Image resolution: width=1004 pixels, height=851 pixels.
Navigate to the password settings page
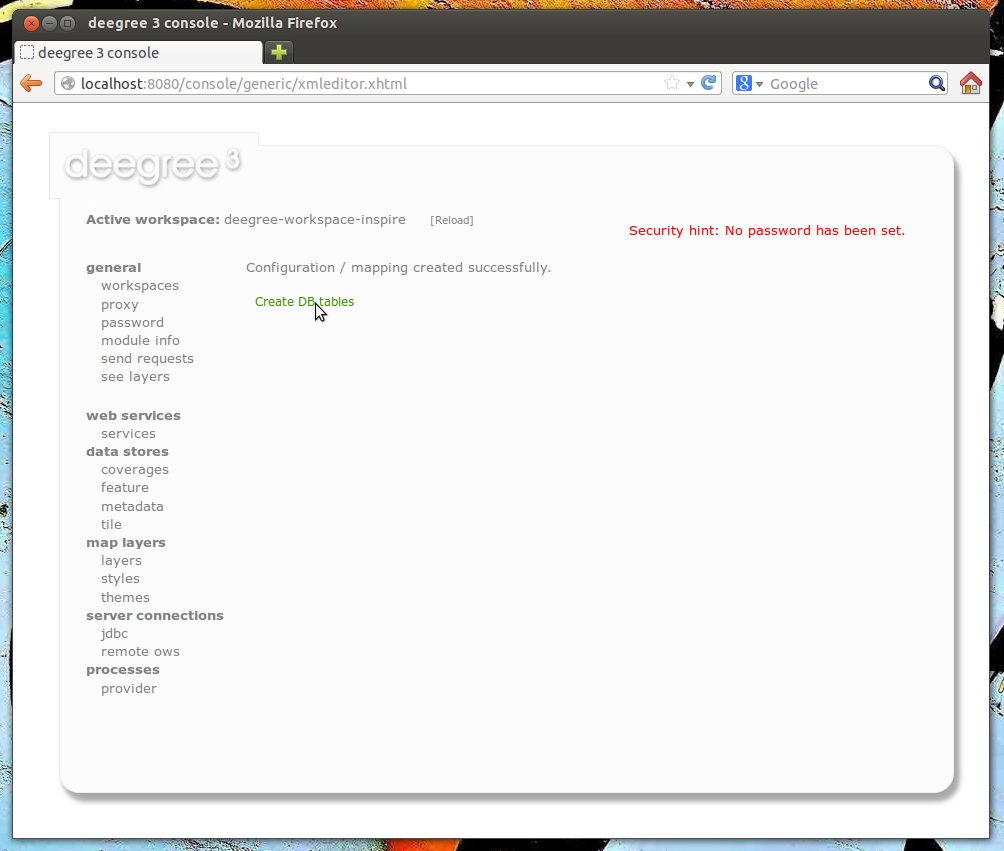coord(132,323)
